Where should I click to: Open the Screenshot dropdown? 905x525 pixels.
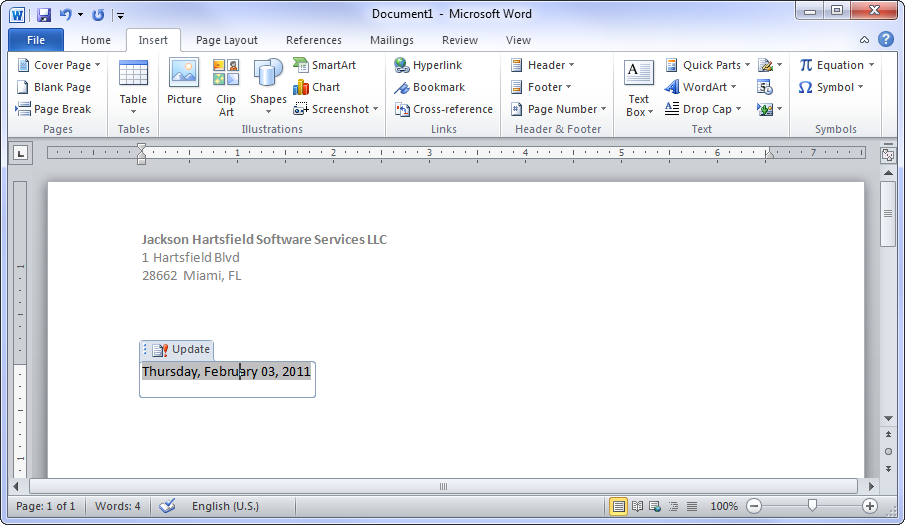[336, 109]
